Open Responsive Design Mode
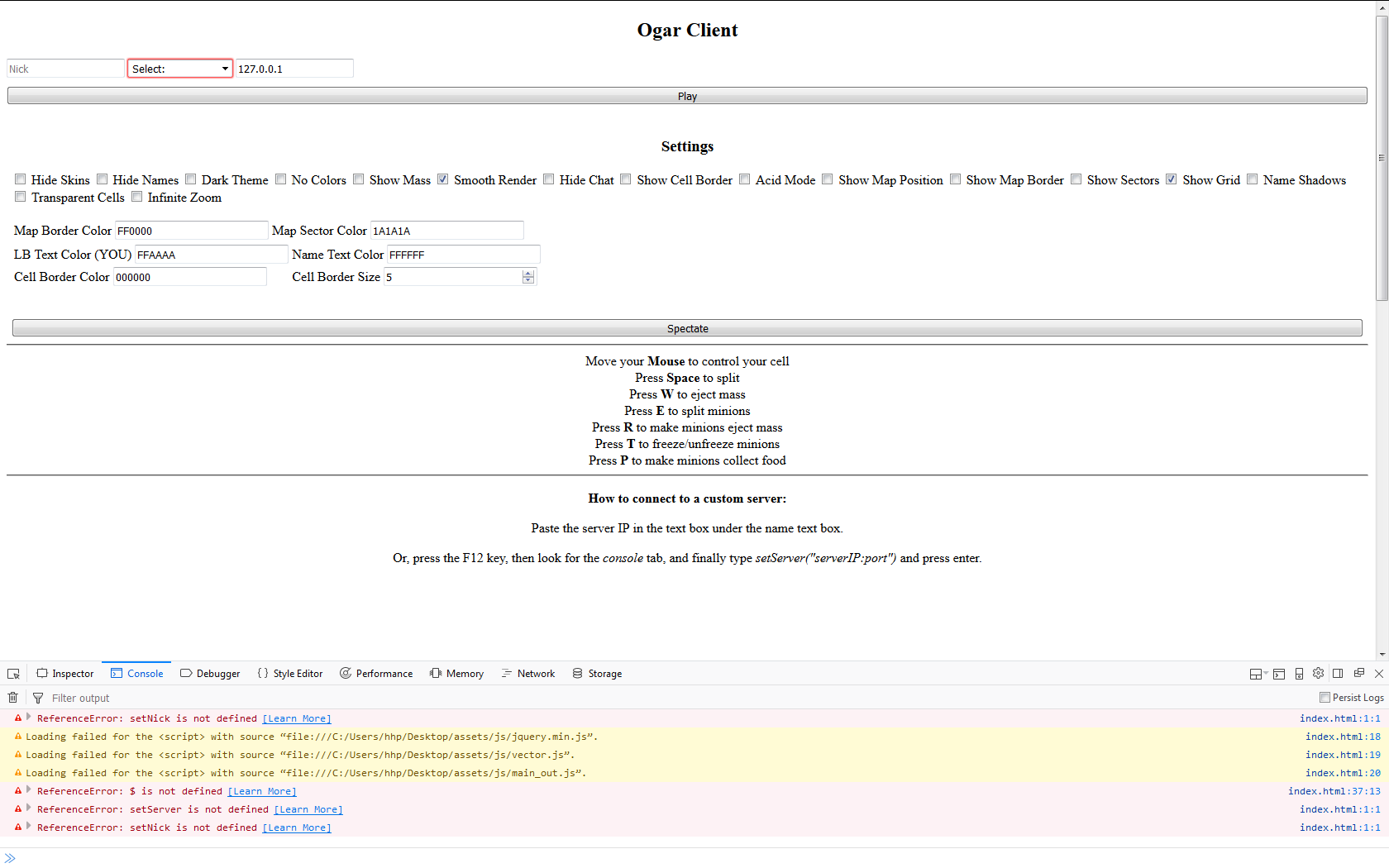This screenshot has width=1389, height=868. click(1298, 673)
